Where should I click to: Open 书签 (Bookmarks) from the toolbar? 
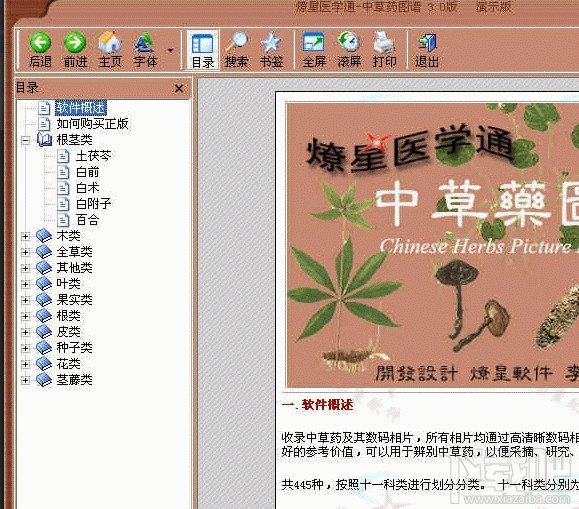[271, 49]
